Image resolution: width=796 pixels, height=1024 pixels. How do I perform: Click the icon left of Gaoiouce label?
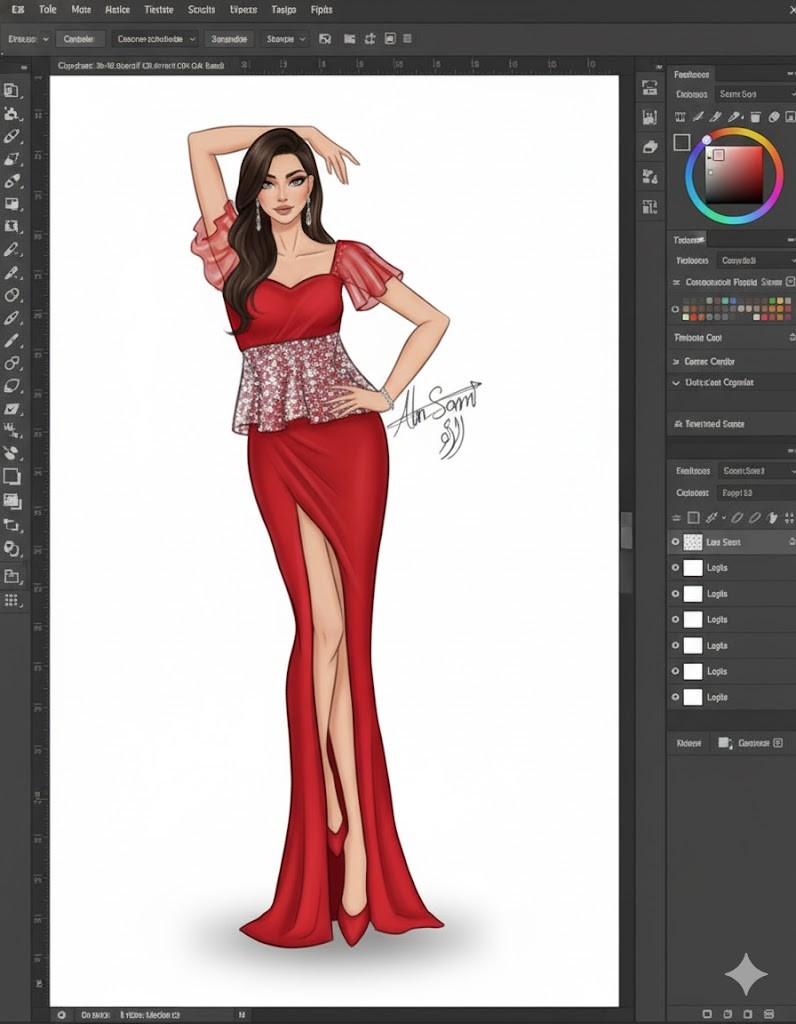tap(725, 743)
